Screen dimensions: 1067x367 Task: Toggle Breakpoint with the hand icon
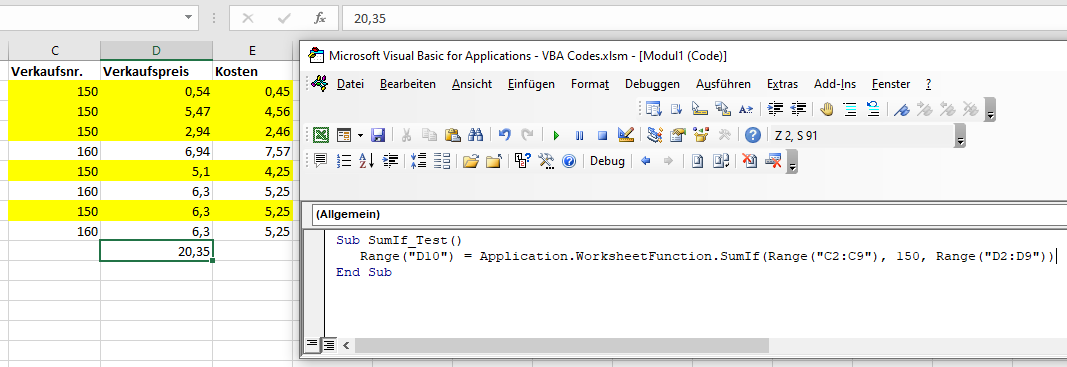pos(827,108)
